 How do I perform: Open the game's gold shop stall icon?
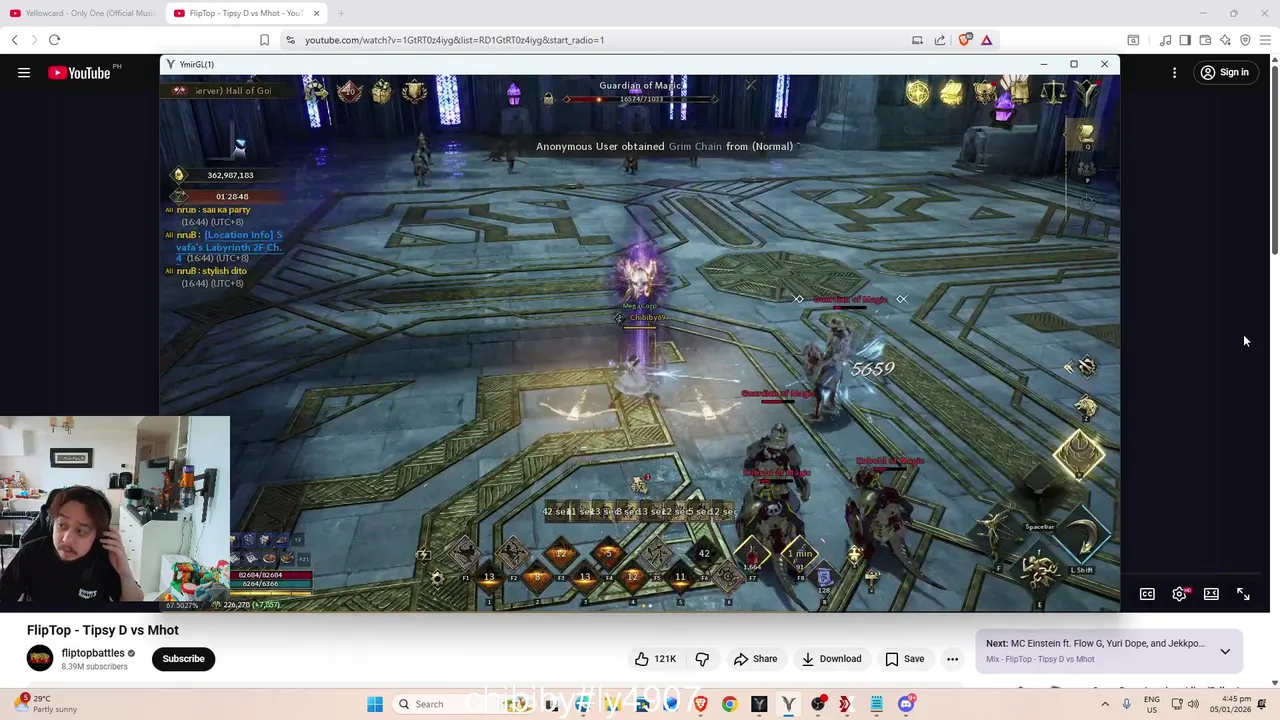point(951,93)
